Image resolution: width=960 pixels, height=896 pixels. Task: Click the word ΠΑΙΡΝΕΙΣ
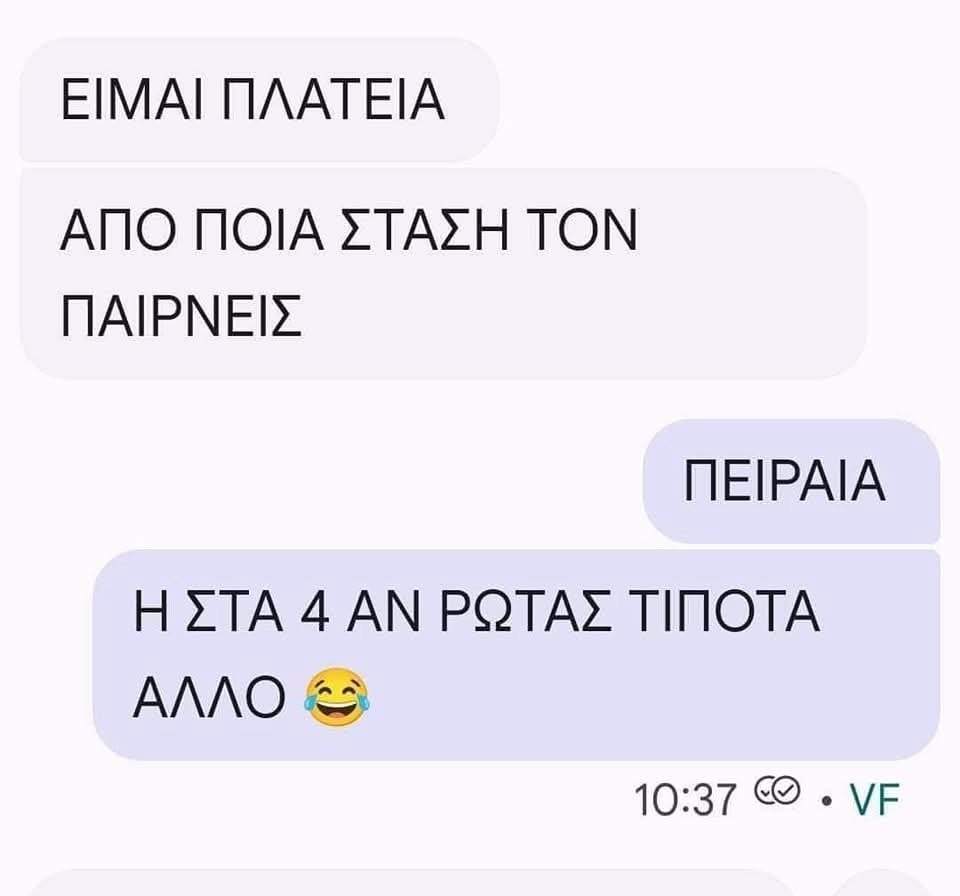pyautogui.click(x=182, y=317)
